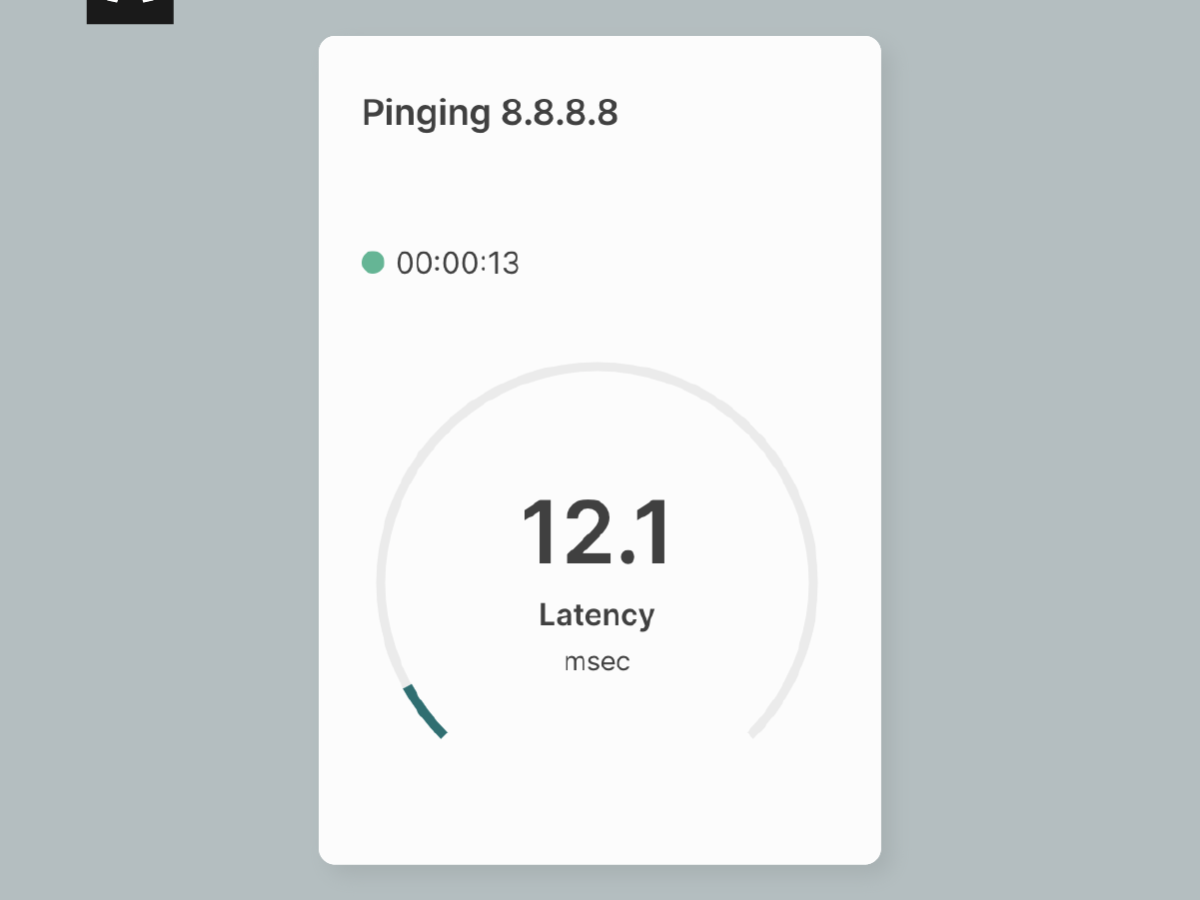Click the msec unit label

tap(597, 662)
